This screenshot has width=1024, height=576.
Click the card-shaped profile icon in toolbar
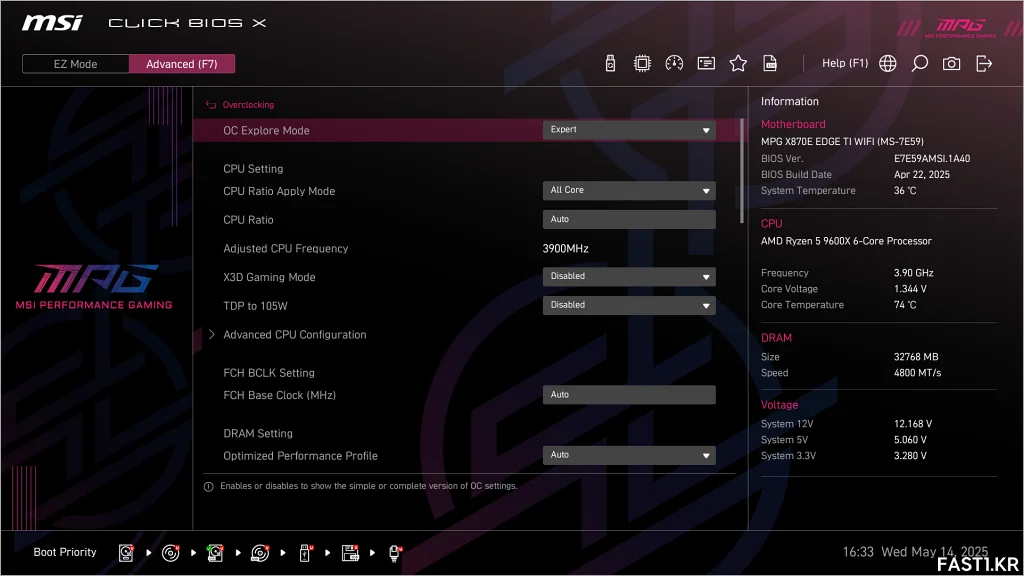706,63
